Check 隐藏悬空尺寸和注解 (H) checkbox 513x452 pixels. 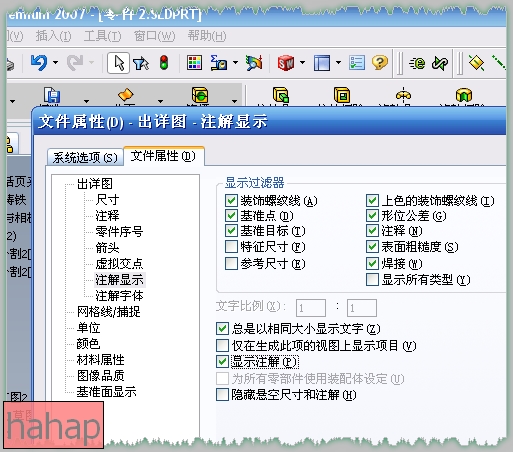(x=222, y=395)
